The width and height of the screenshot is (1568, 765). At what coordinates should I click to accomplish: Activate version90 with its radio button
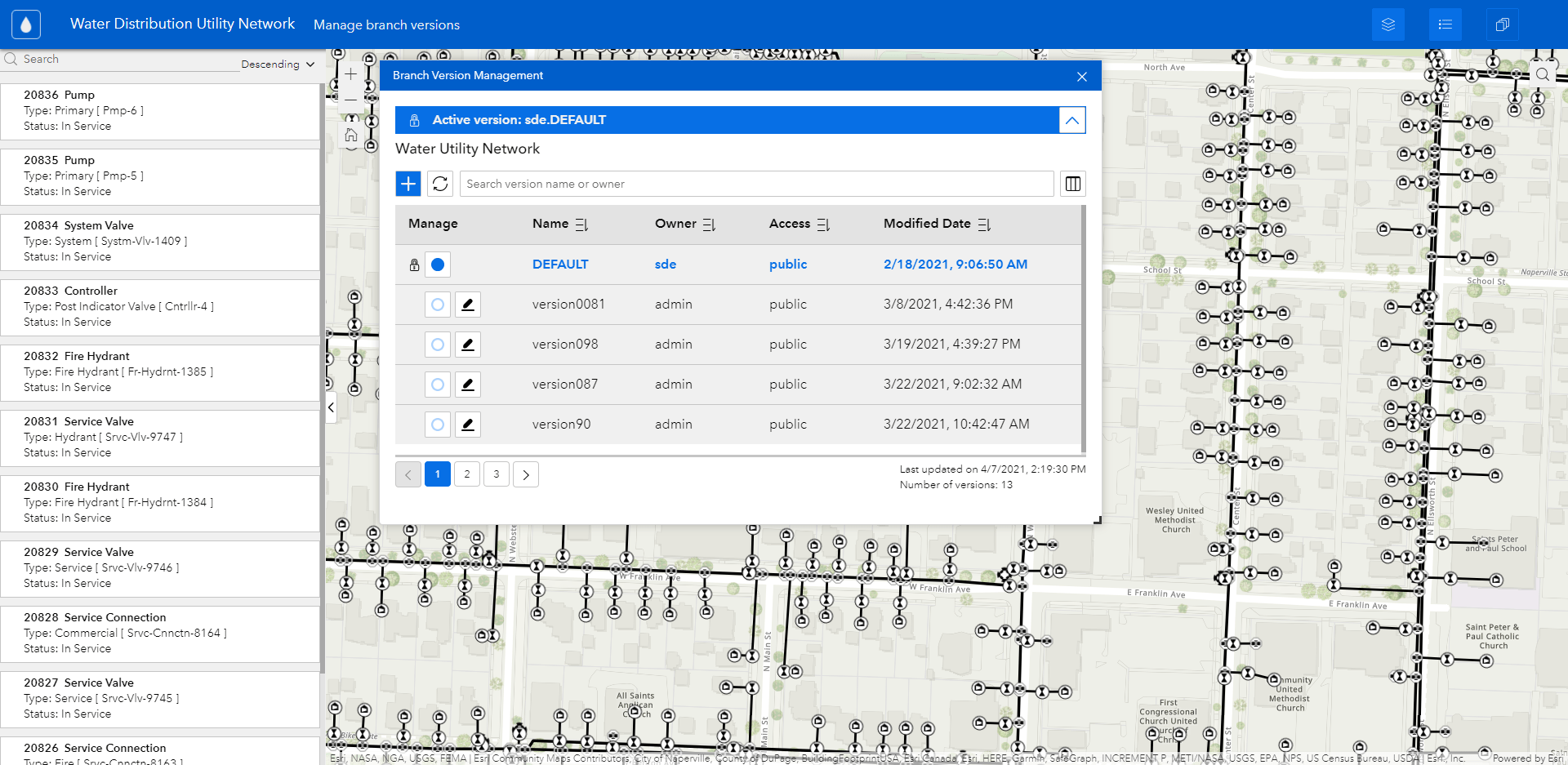click(x=437, y=424)
